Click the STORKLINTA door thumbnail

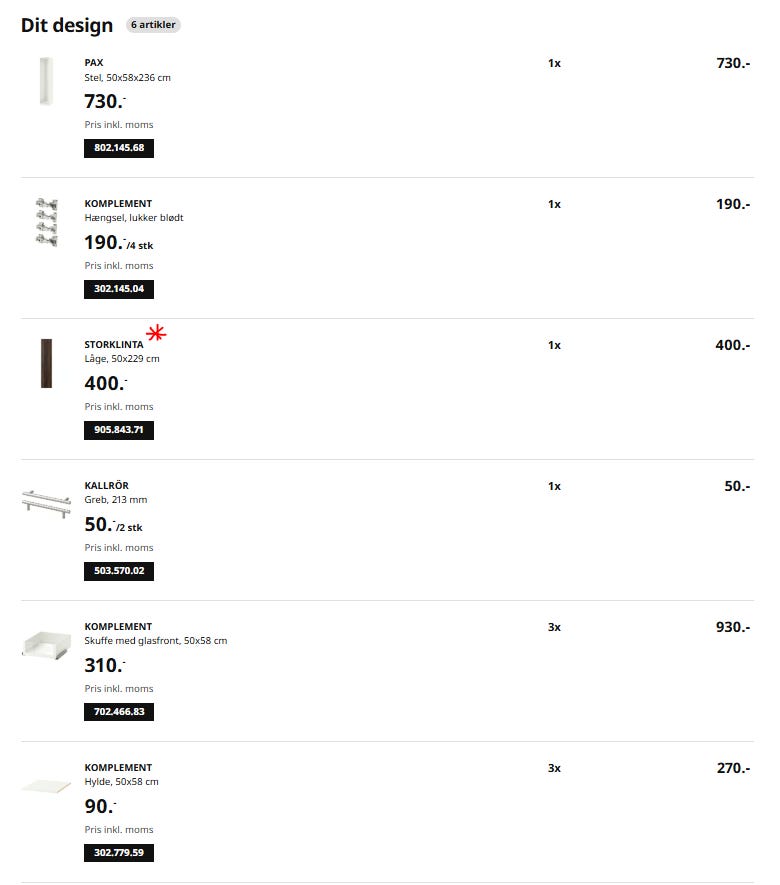46,363
